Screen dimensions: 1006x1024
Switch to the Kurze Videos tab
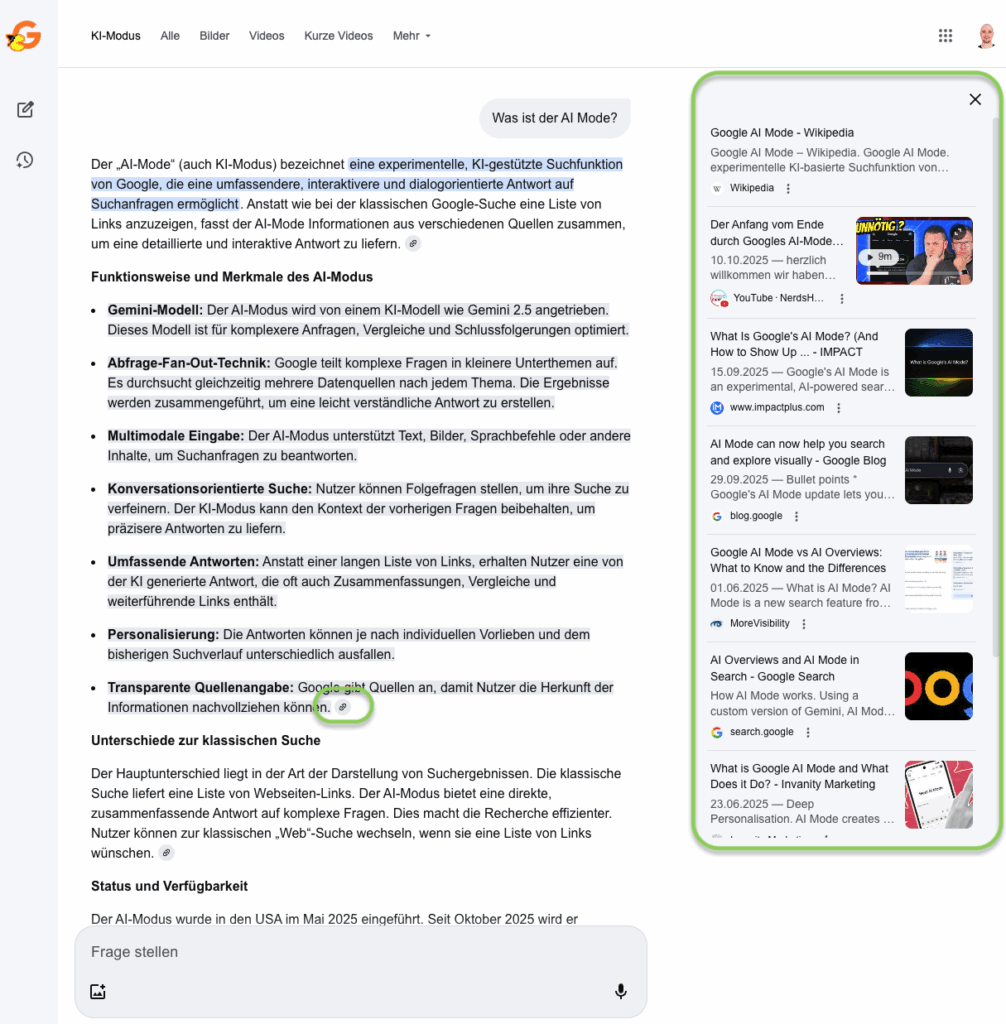pyautogui.click(x=338, y=36)
